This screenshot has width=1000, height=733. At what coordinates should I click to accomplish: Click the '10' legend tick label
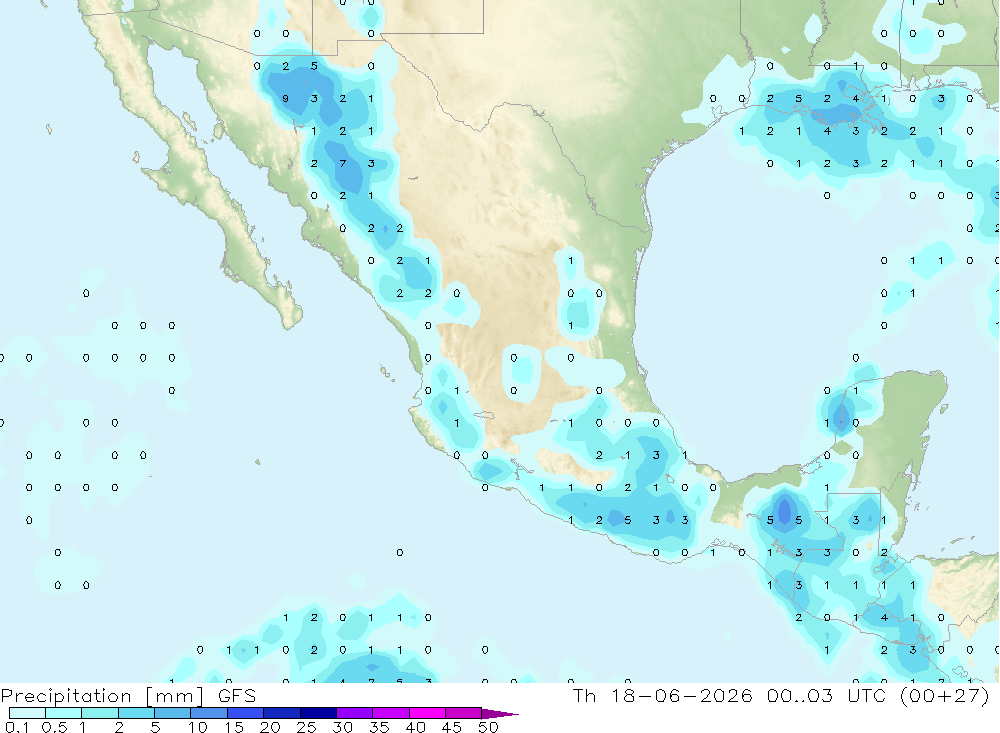coord(198,727)
